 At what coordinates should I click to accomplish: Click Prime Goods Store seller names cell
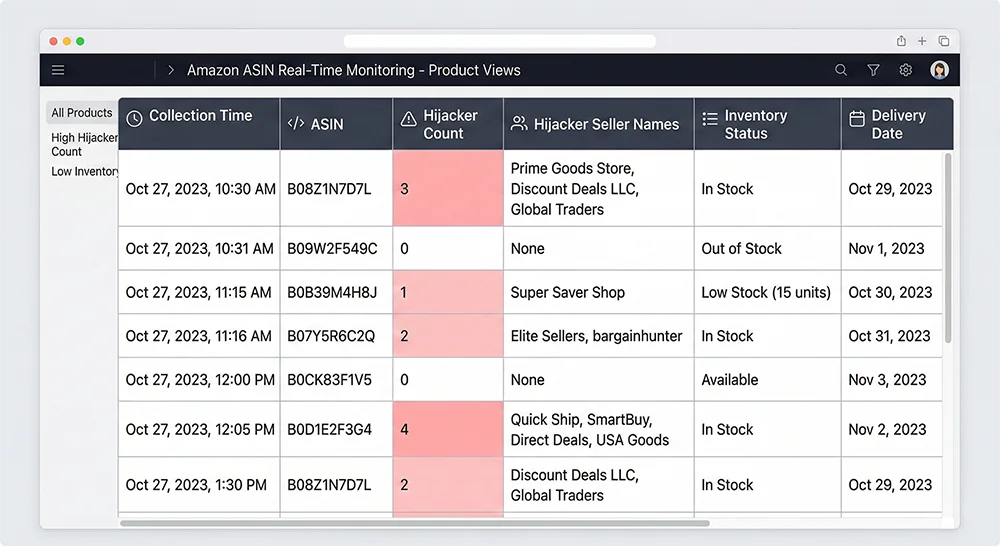pos(598,188)
